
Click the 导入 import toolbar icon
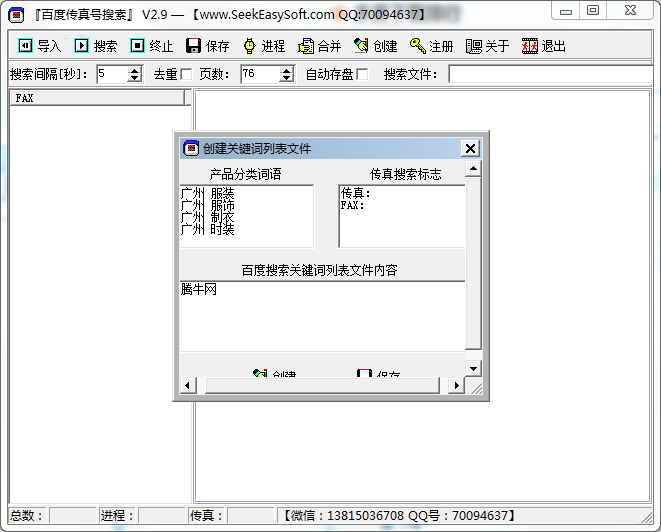[x=25, y=46]
